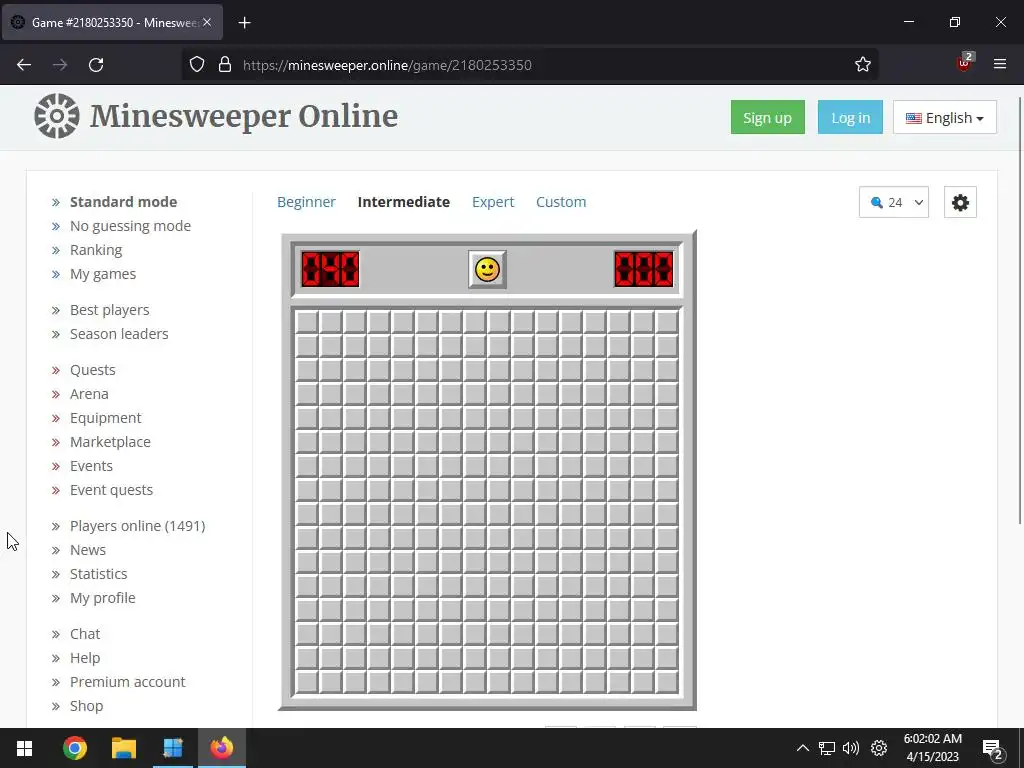1024x768 pixels.
Task: Click the browser reload icon
Action: [x=96, y=65]
